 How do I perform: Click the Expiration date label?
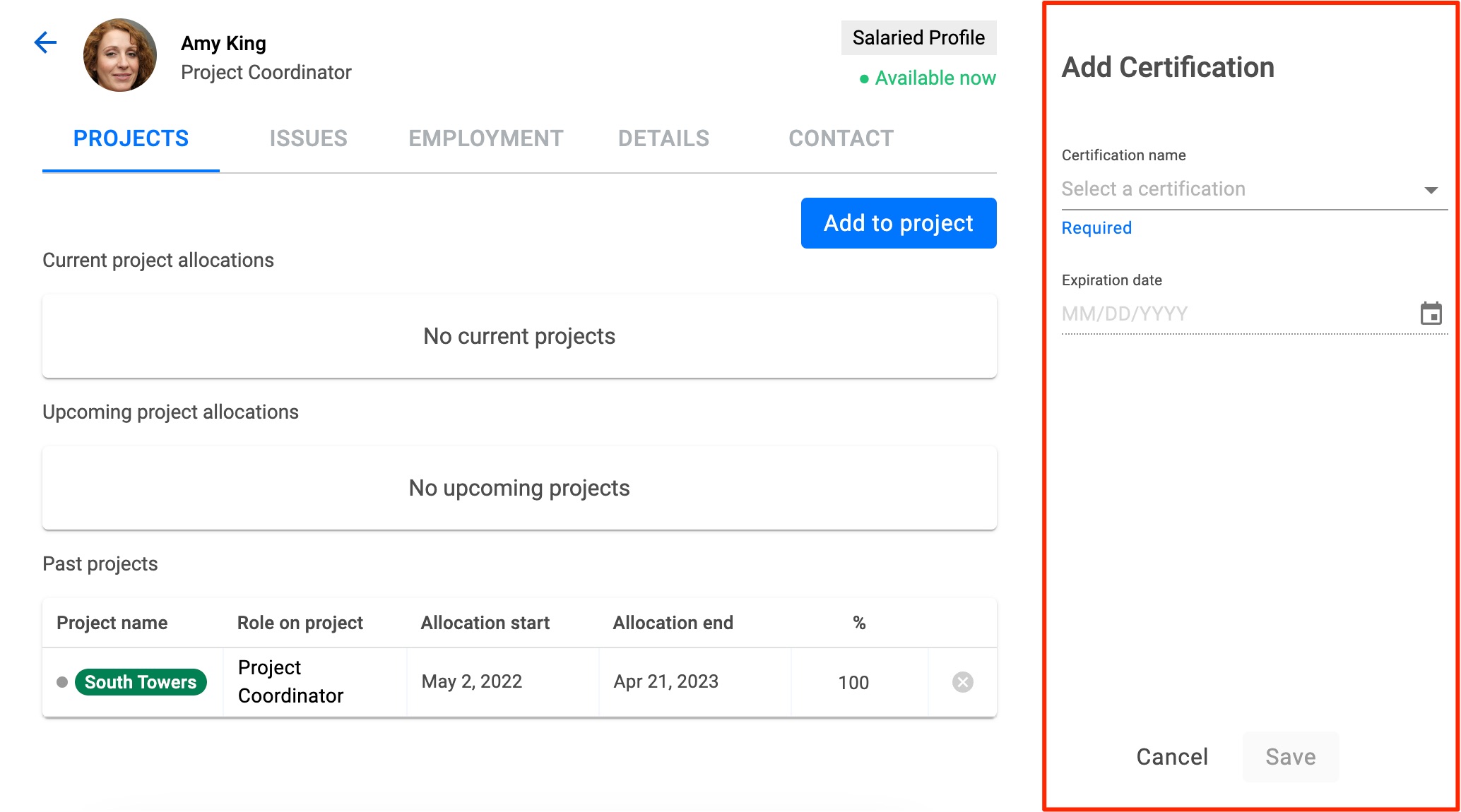1111,280
